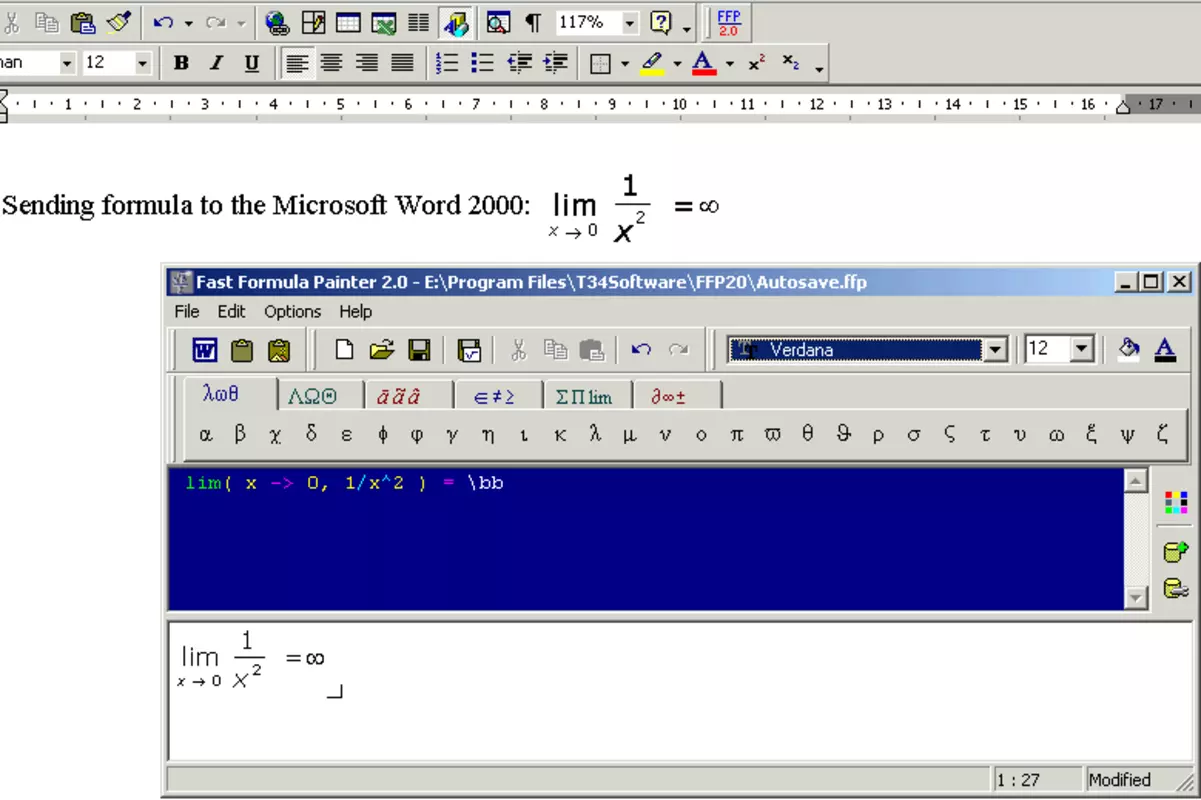The width and height of the screenshot is (1201, 800).
Task: Undo in Fast Formula Painter toolbar
Action: coord(642,350)
